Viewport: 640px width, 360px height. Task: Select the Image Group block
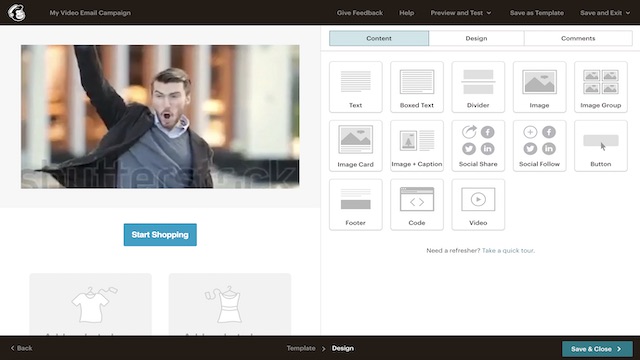[x=600, y=87]
